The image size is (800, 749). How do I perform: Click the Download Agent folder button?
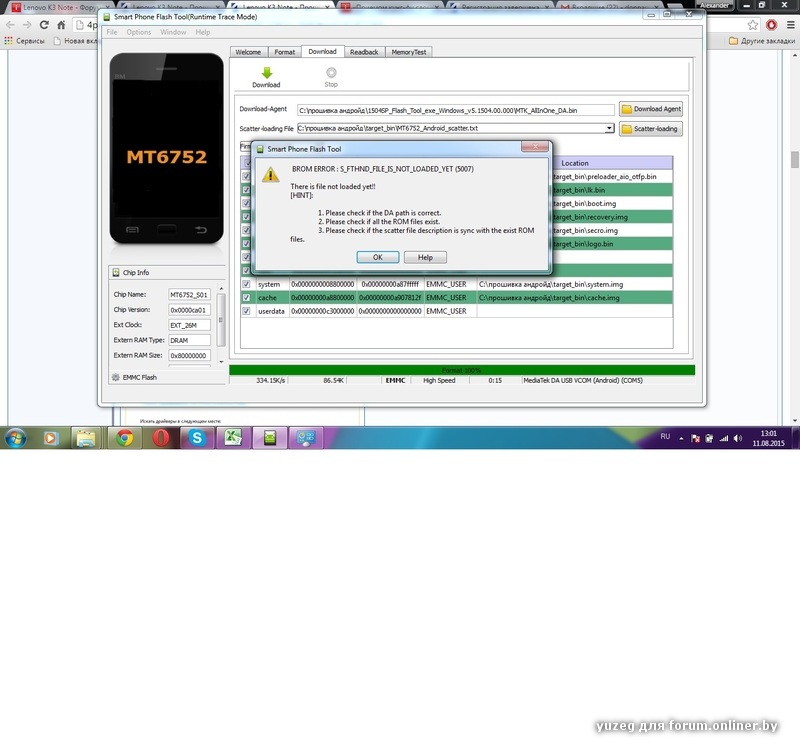coord(651,109)
